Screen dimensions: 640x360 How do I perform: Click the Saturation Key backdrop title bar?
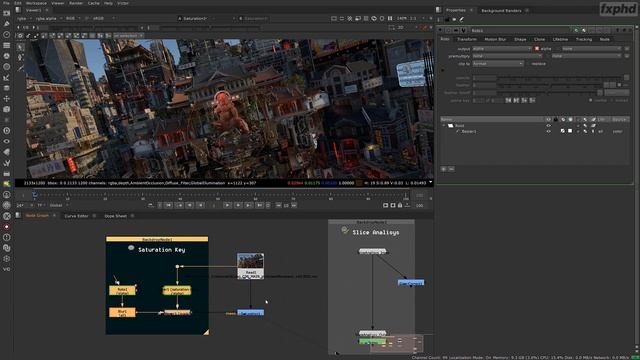click(157, 239)
